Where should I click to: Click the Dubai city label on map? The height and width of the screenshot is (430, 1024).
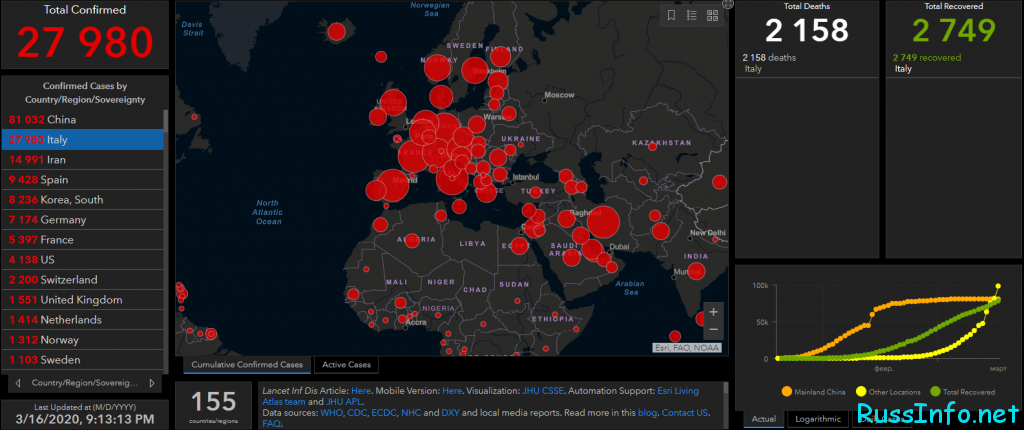[x=618, y=247]
